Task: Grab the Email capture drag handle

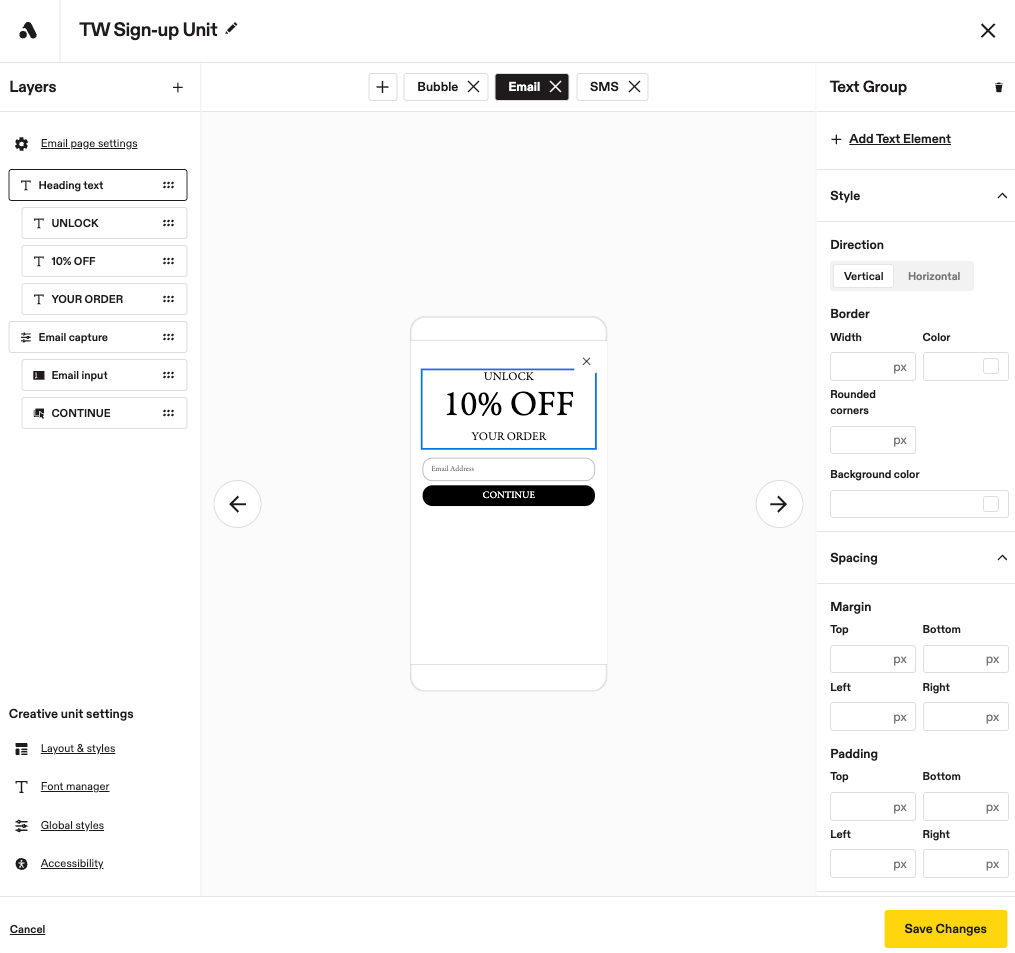Action: pos(168,337)
